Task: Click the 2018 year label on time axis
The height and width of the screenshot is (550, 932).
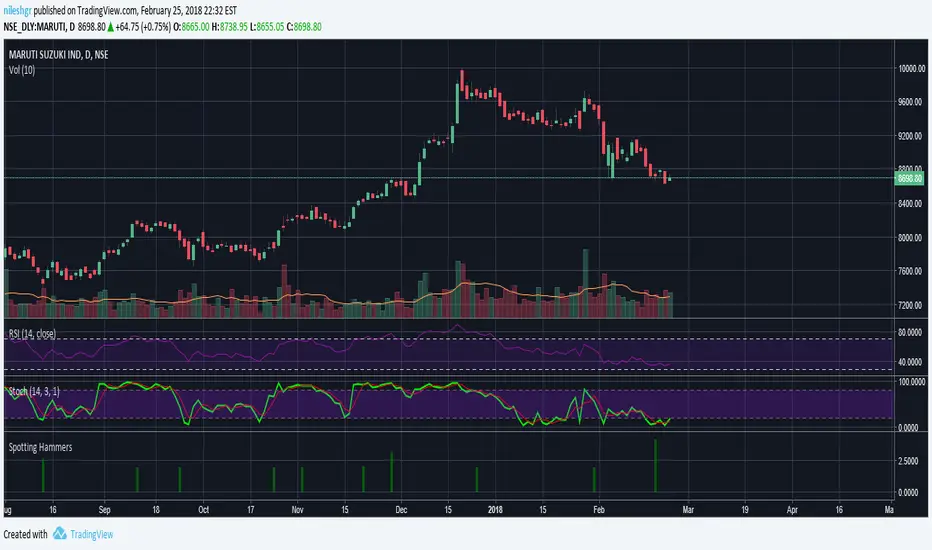Action: (x=495, y=510)
